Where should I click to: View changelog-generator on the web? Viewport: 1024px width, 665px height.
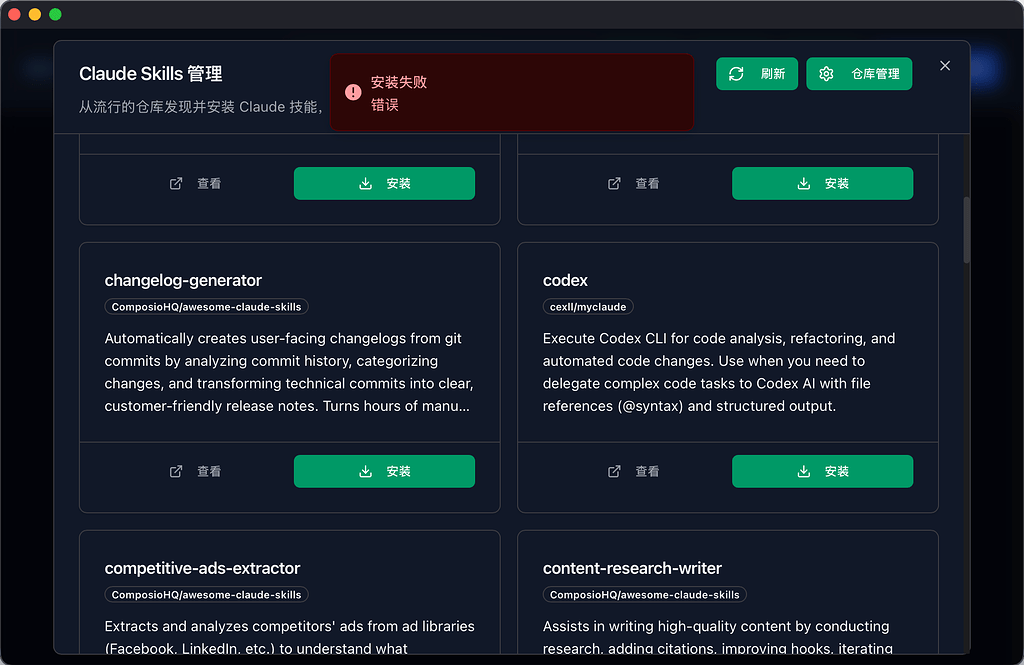tap(195, 471)
